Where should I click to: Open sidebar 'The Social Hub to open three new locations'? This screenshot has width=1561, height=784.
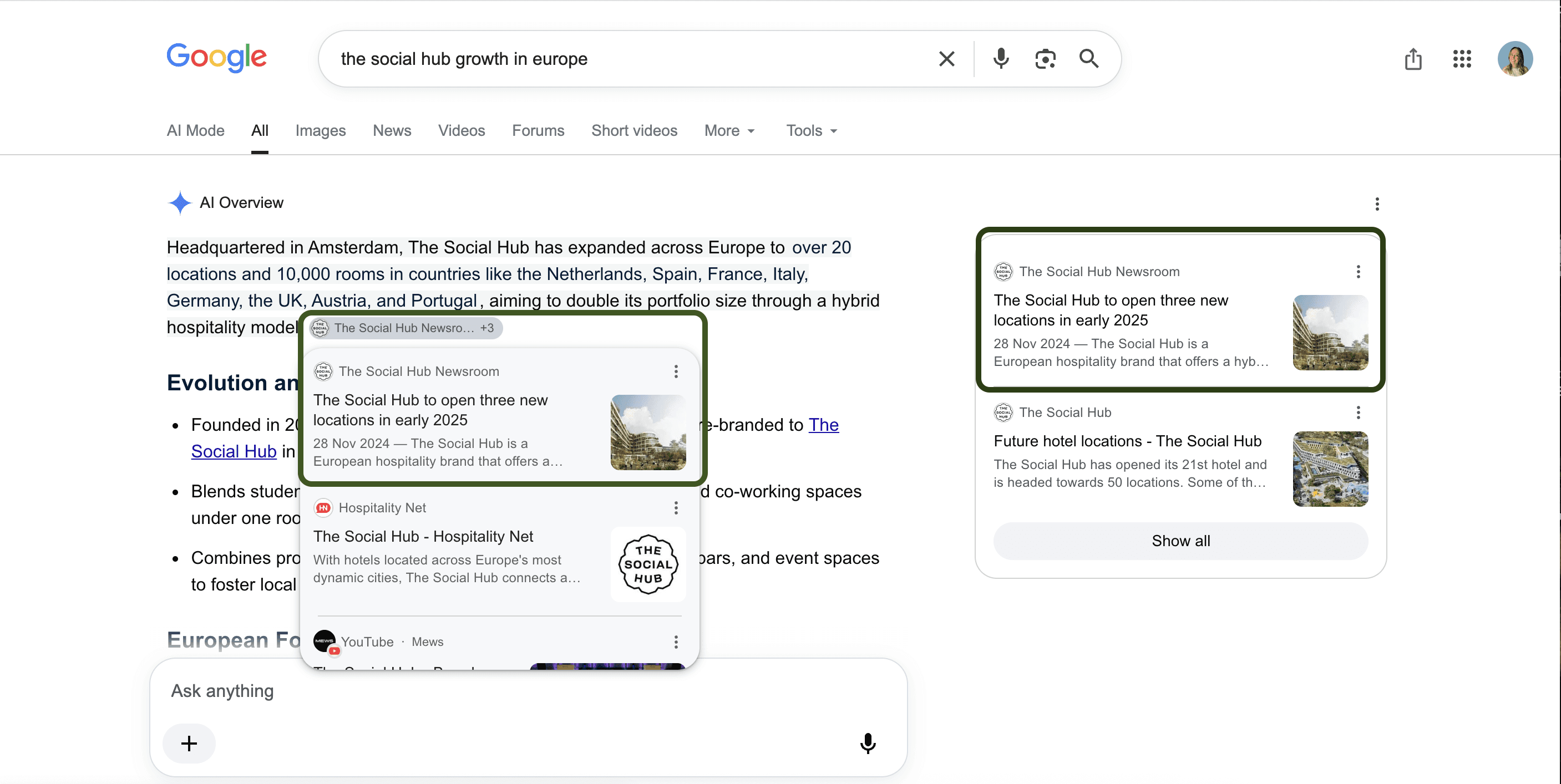pyautogui.click(x=1110, y=309)
